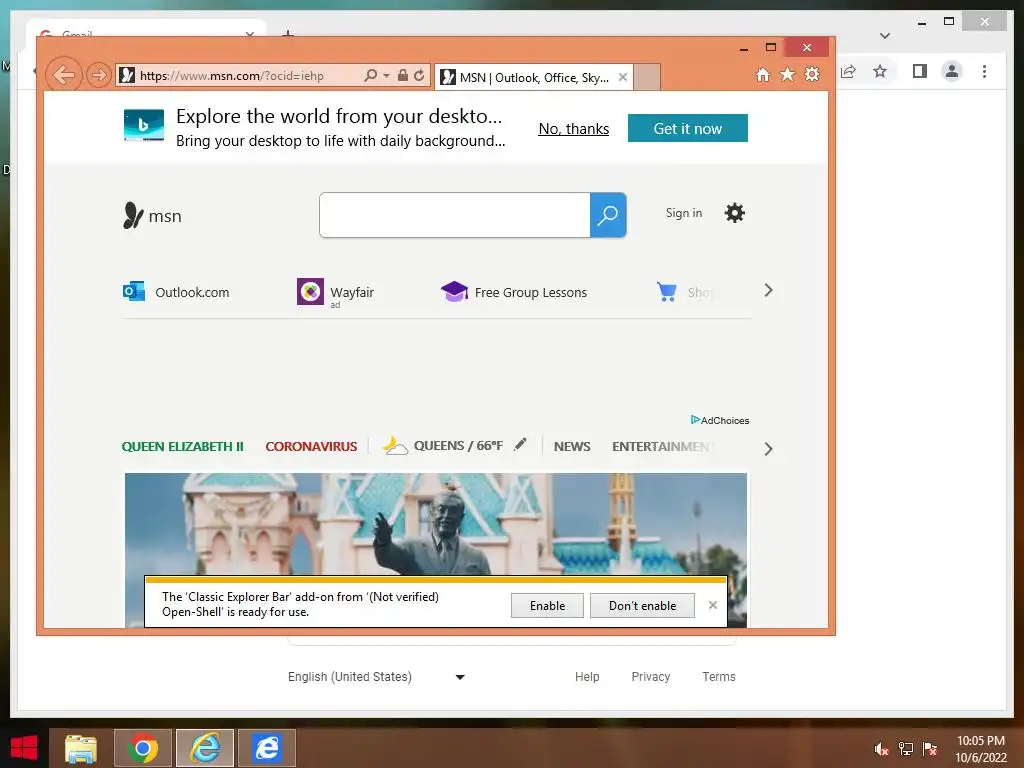Click the share icon in Chrome toolbar

click(x=849, y=71)
